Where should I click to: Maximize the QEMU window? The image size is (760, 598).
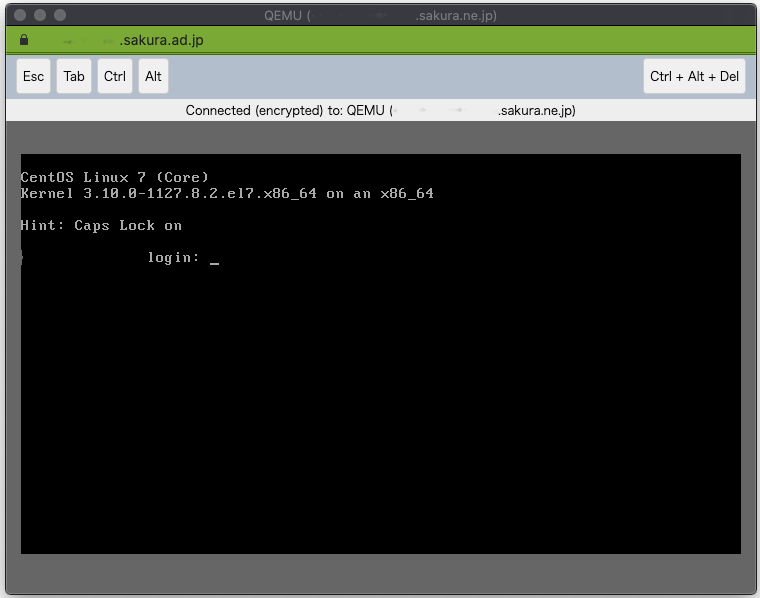pyautogui.click(x=60, y=15)
